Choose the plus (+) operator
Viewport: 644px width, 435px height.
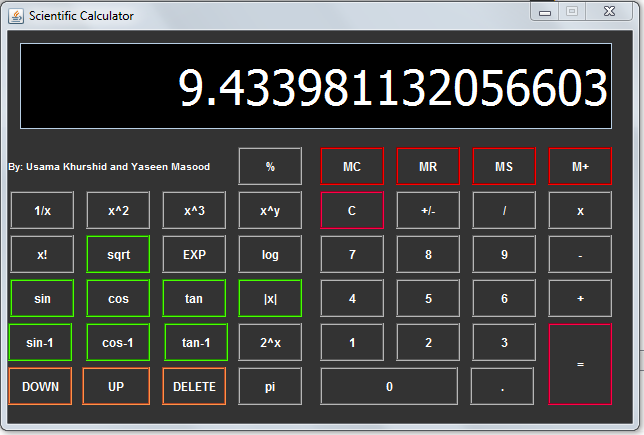point(580,298)
